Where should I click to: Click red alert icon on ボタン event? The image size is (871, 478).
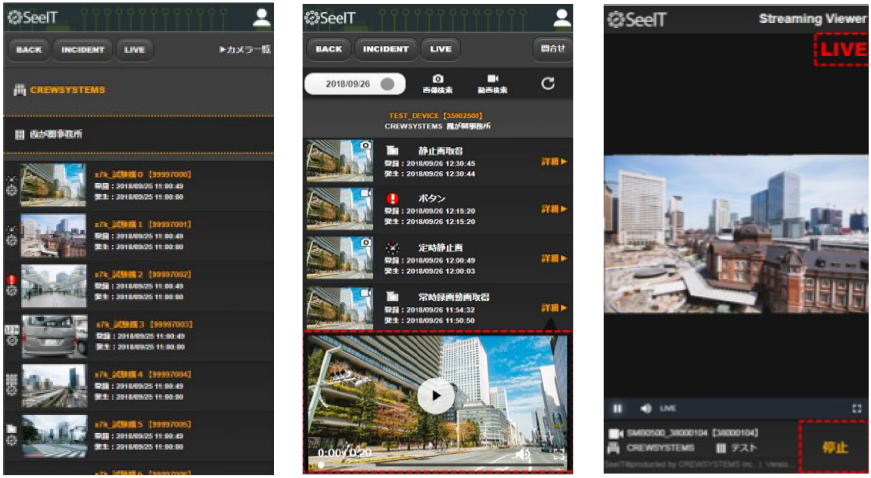[x=392, y=198]
